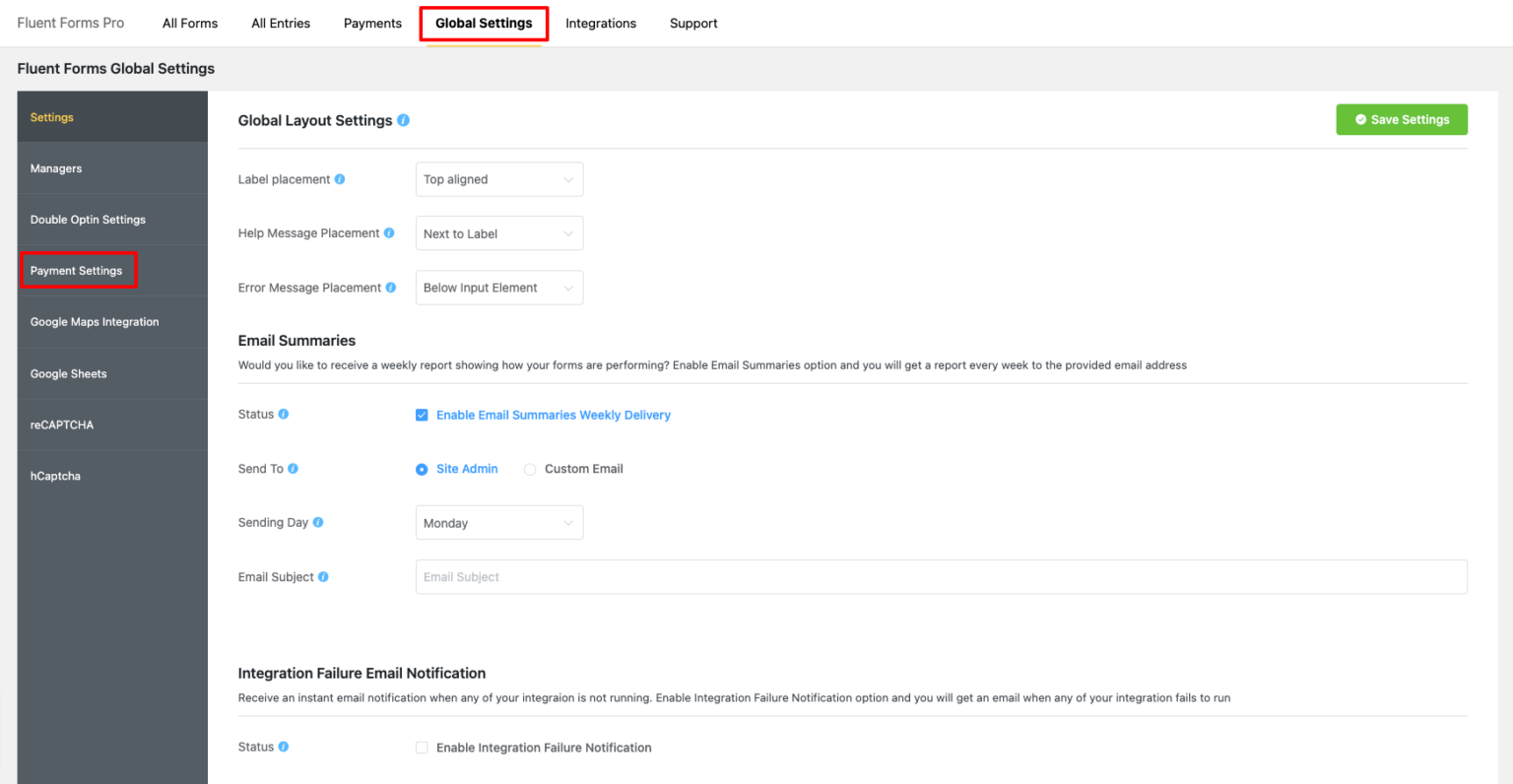The image size is (1513, 784).
Task: Open the Help Message Placement dropdown
Action: point(498,233)
